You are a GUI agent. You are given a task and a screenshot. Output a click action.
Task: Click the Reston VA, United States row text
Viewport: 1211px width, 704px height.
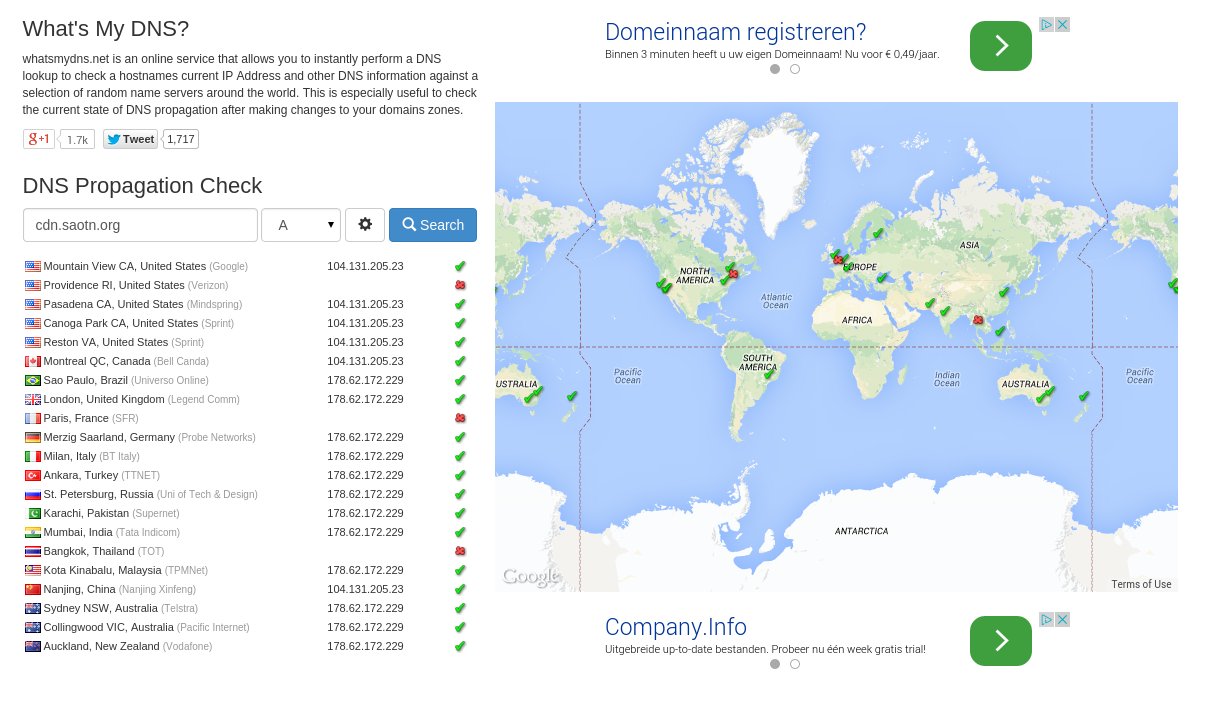point(123,342)
